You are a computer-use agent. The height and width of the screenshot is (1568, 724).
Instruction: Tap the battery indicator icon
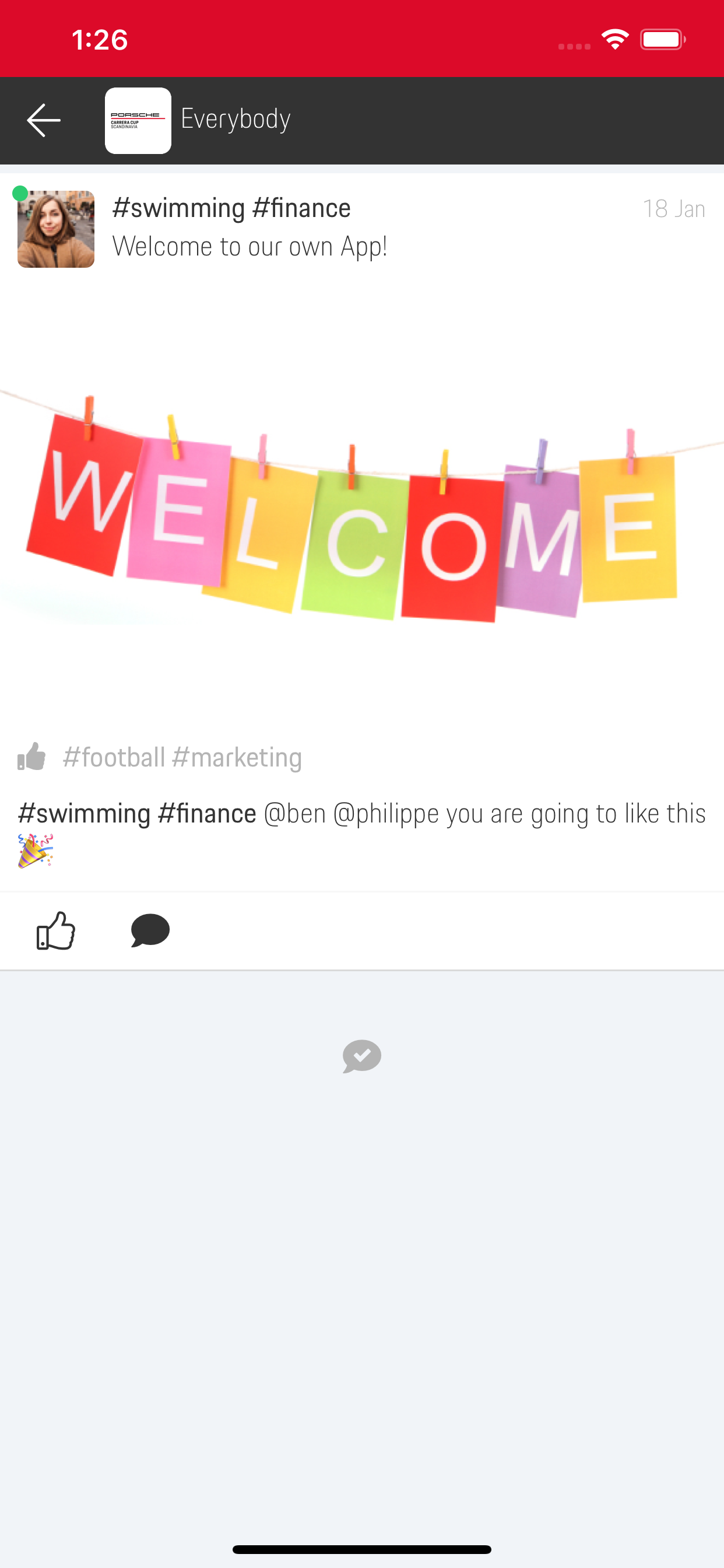click(663, 40)
